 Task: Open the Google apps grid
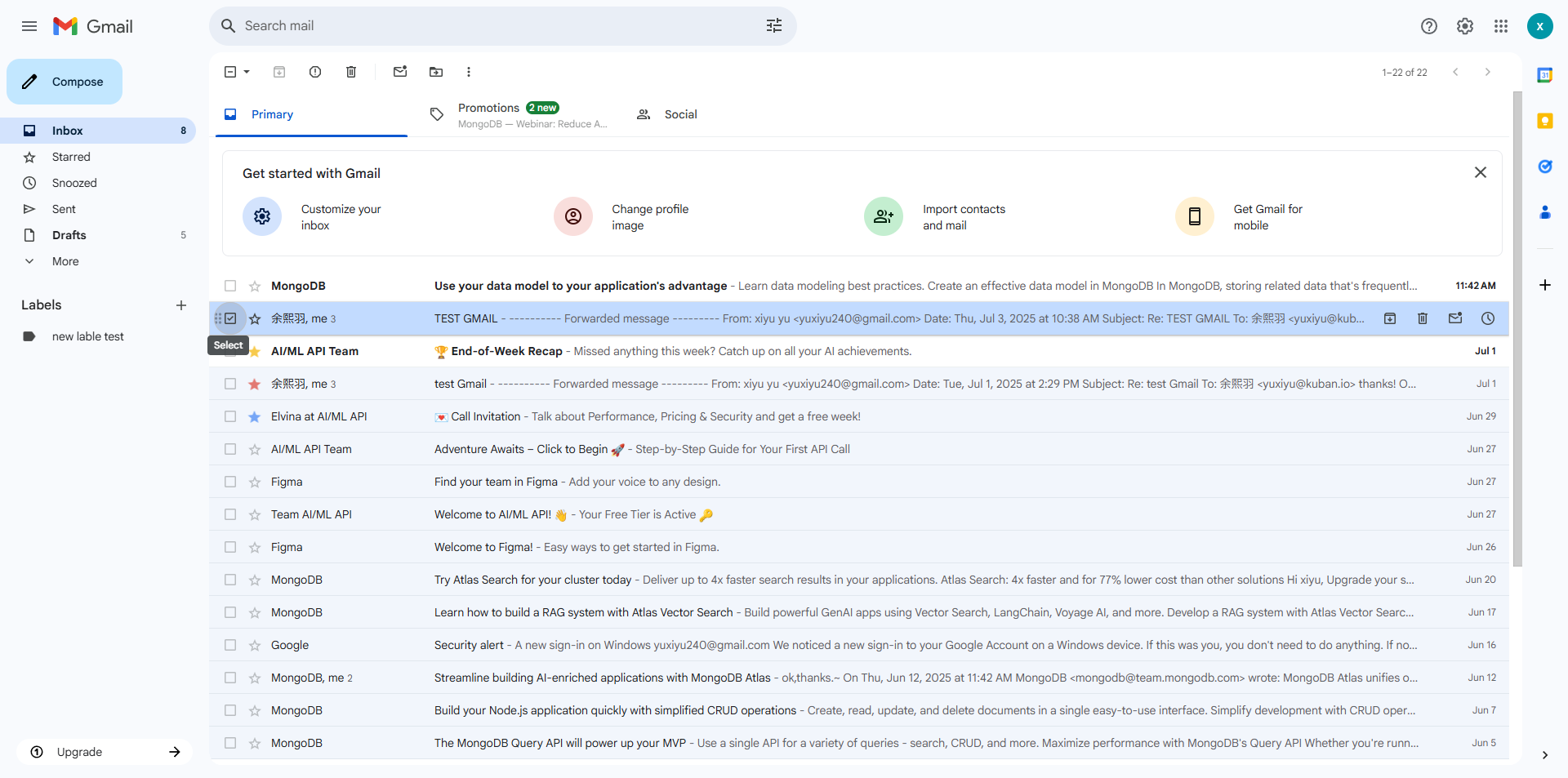[x=1501, y=26]
